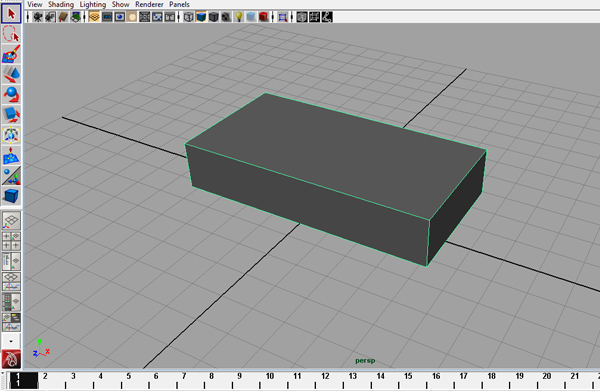
Task: Open the panel layout dropdown arrow
Action: coord(11,341)
